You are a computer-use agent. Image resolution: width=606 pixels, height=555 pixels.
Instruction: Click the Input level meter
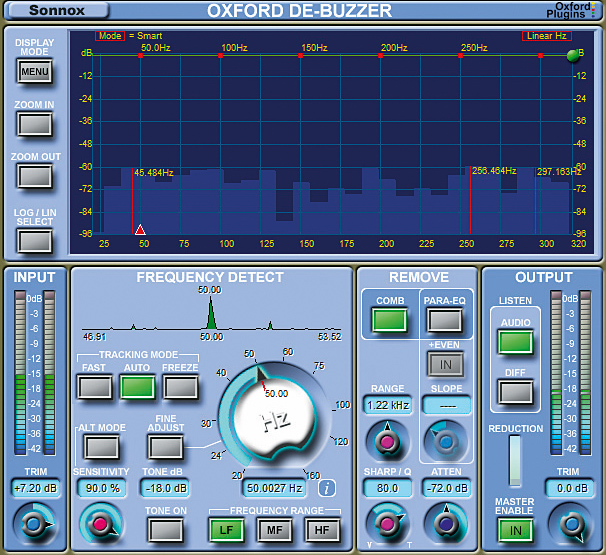(34, 373)
